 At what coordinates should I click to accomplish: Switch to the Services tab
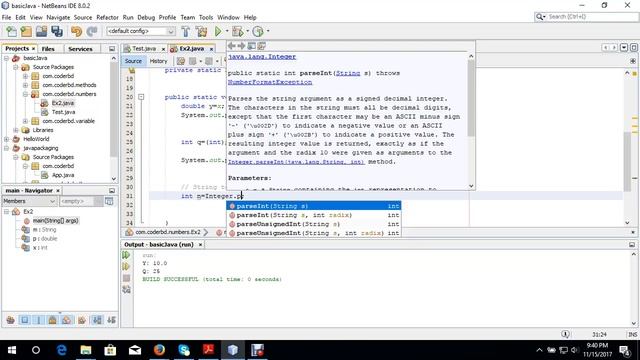point(80,49)
